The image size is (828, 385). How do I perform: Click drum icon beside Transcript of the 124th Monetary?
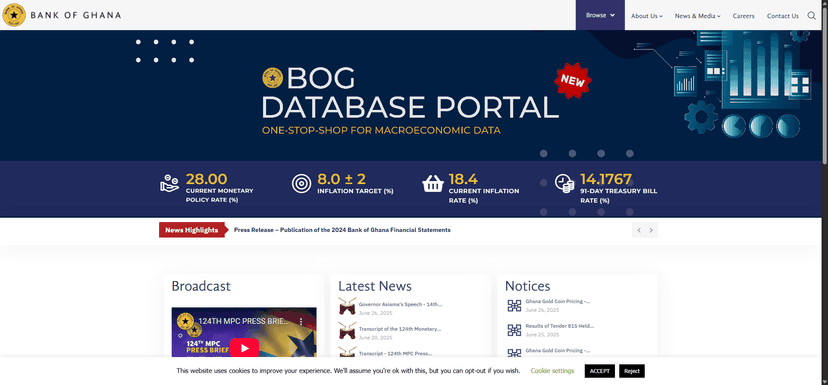347,331
